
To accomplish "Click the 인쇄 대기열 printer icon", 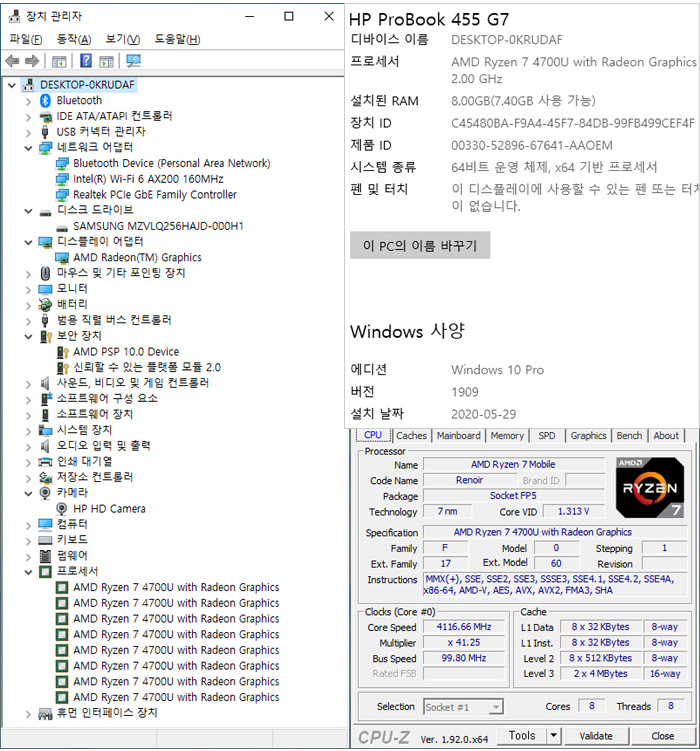I will [45, 462].
